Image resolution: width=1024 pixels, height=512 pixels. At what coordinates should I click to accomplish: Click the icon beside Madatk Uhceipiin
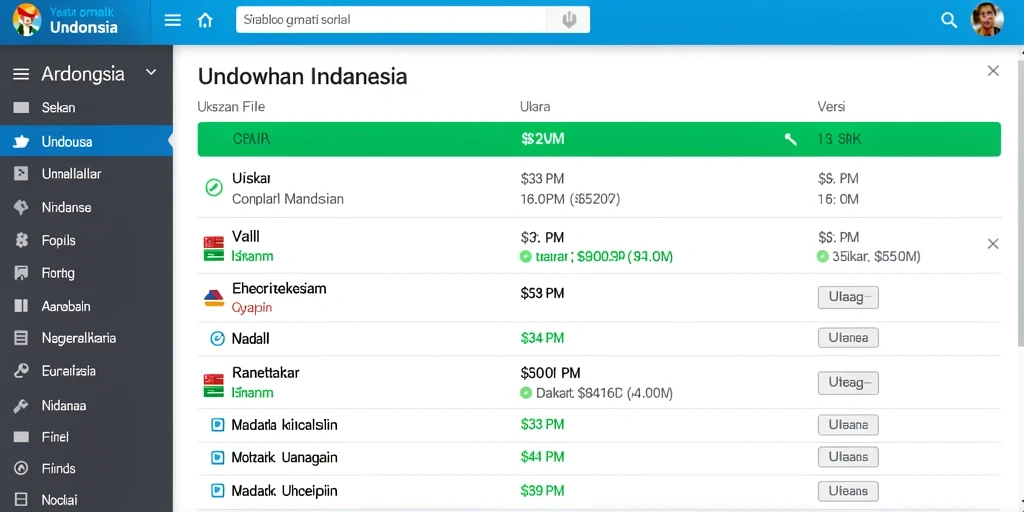click(x=217, y=490)
